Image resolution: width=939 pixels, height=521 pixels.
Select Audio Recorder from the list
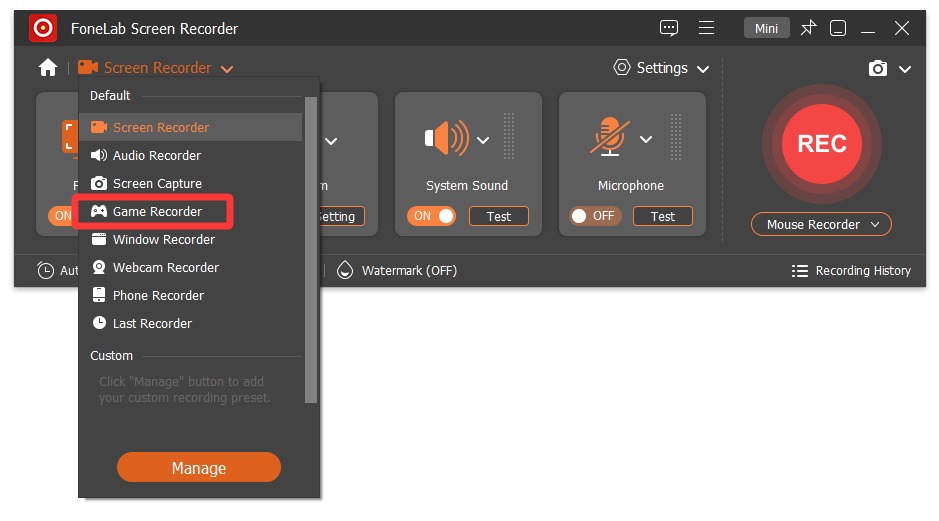(190, 155)
